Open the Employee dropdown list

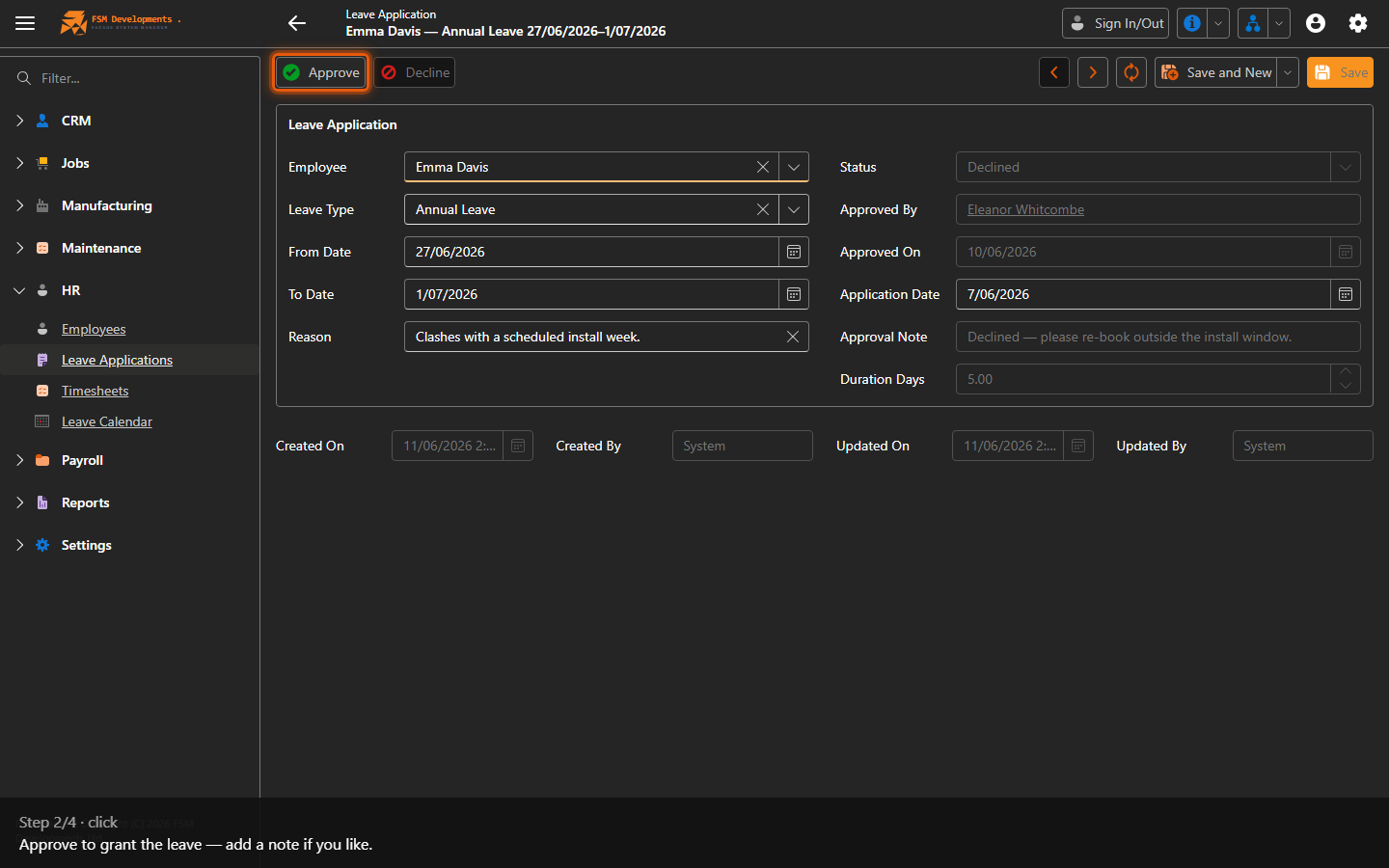point(794,167)
